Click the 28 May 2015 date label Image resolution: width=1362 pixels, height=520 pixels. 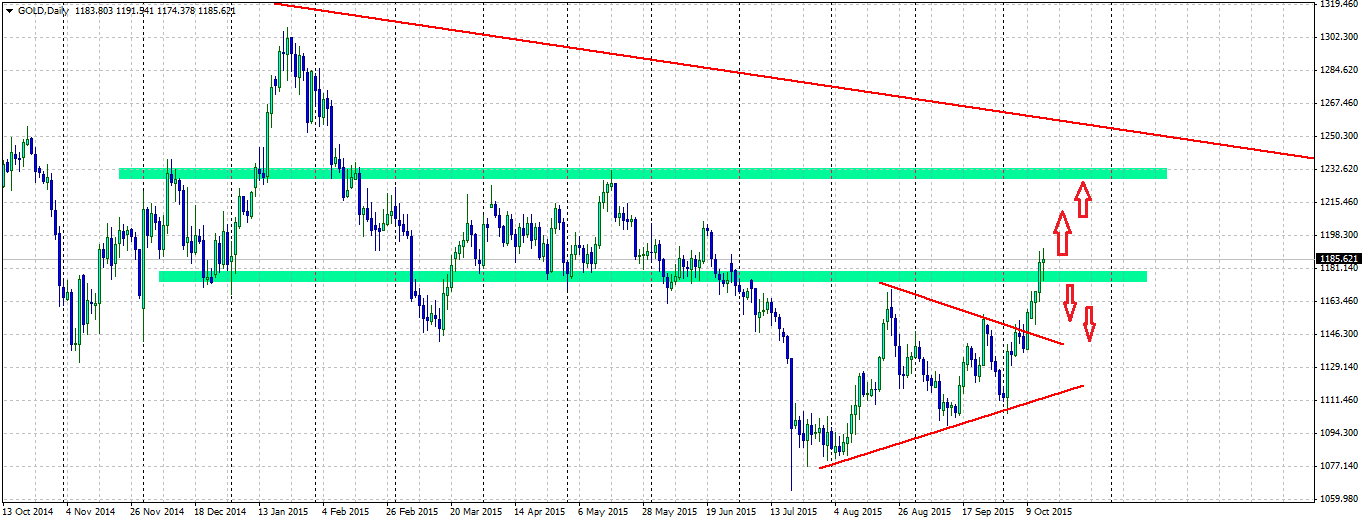(669, 511)
